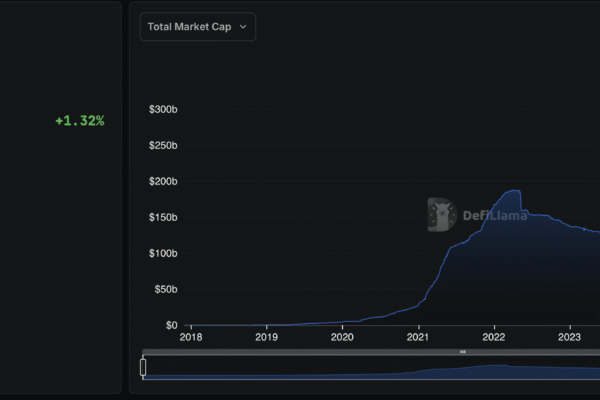Click the 2018 x-axis year label
This screenshot has width=600, height=400.
pyautogui.click(x=191, y=338)
